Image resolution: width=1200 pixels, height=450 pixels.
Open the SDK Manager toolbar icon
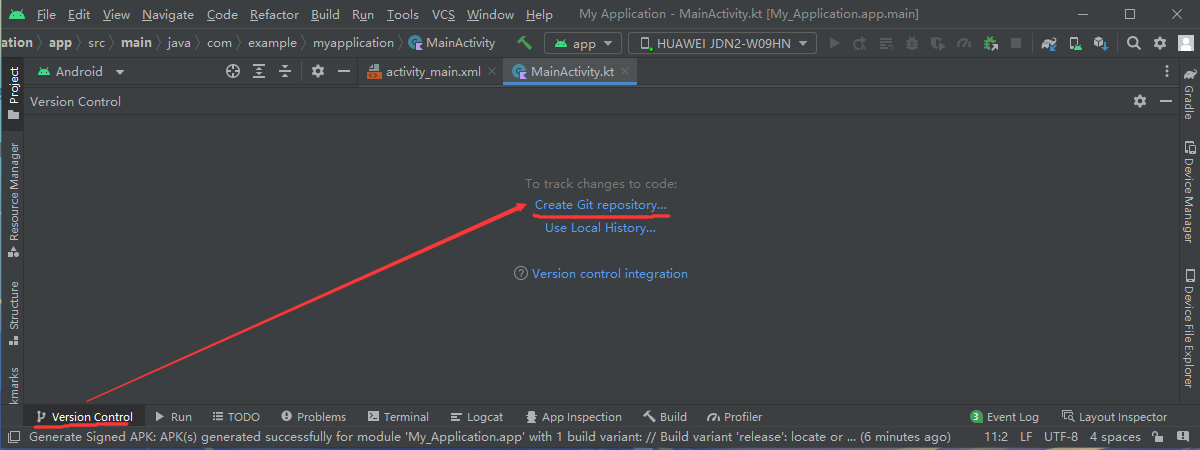click(1101, 43)
